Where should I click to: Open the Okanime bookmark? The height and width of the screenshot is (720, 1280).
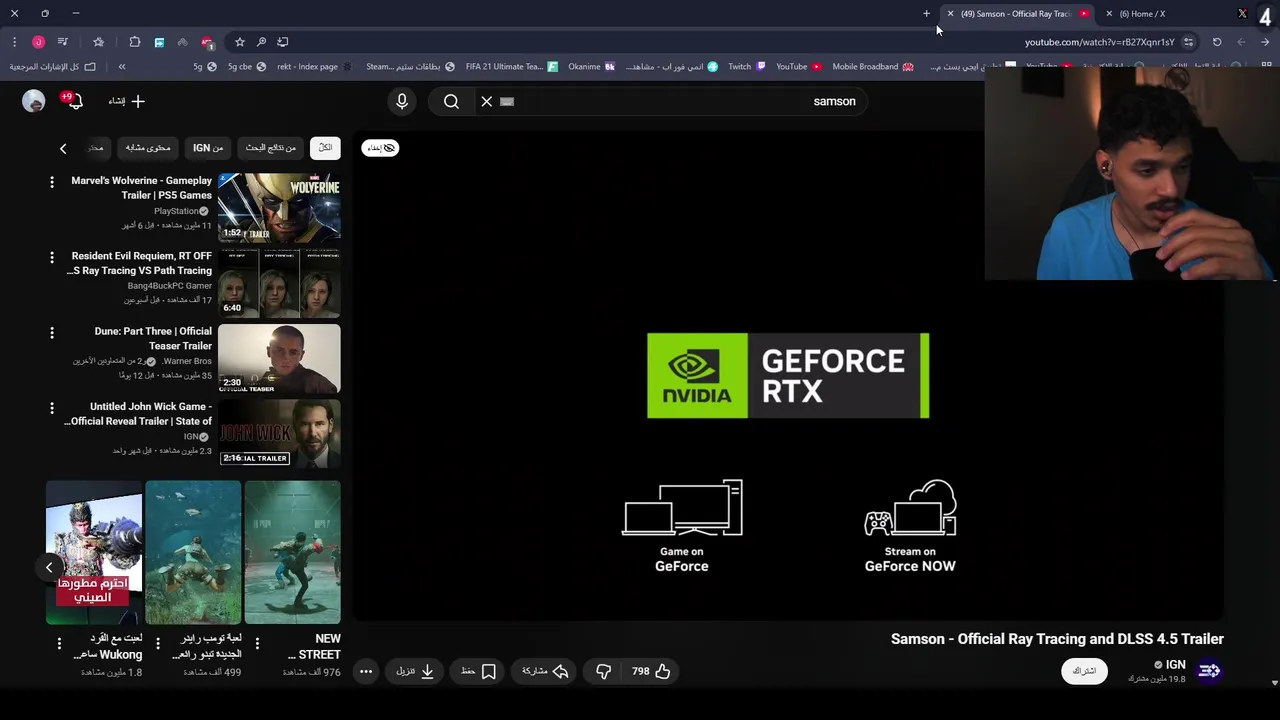tap(592, 67)
